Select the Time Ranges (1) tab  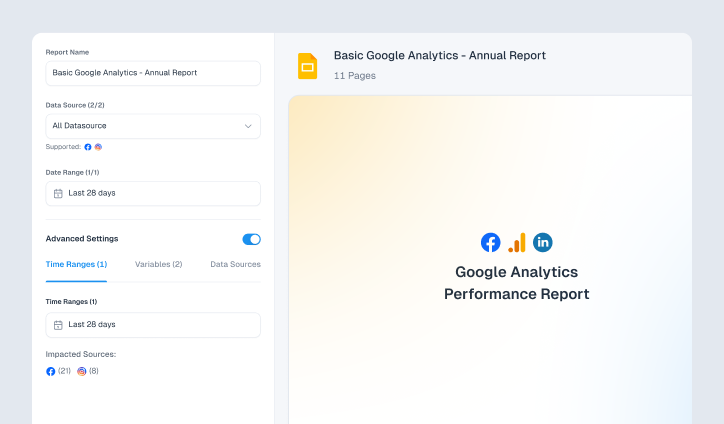tap(76, 264)
